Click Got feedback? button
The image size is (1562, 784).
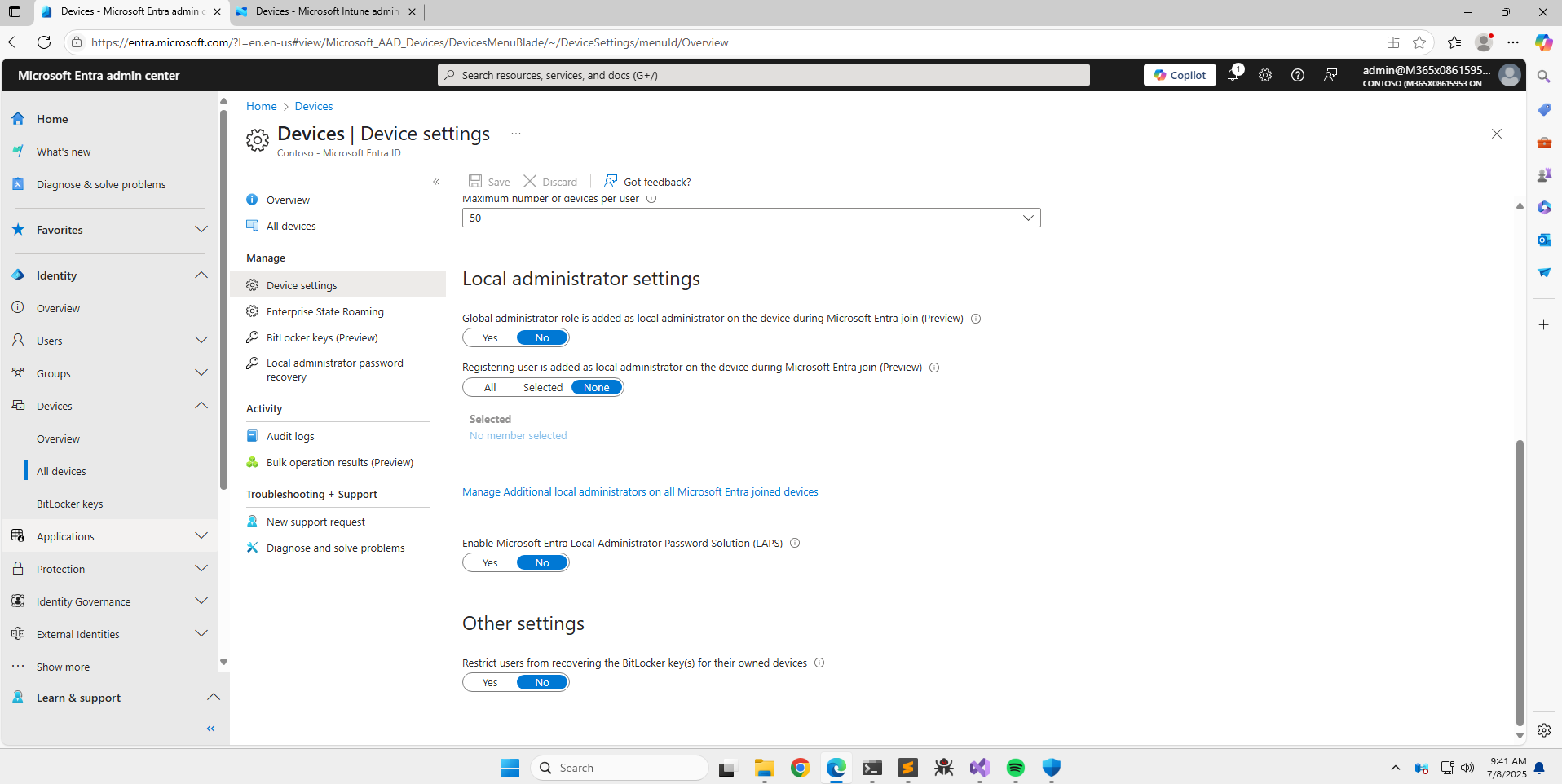pos(647,182)
